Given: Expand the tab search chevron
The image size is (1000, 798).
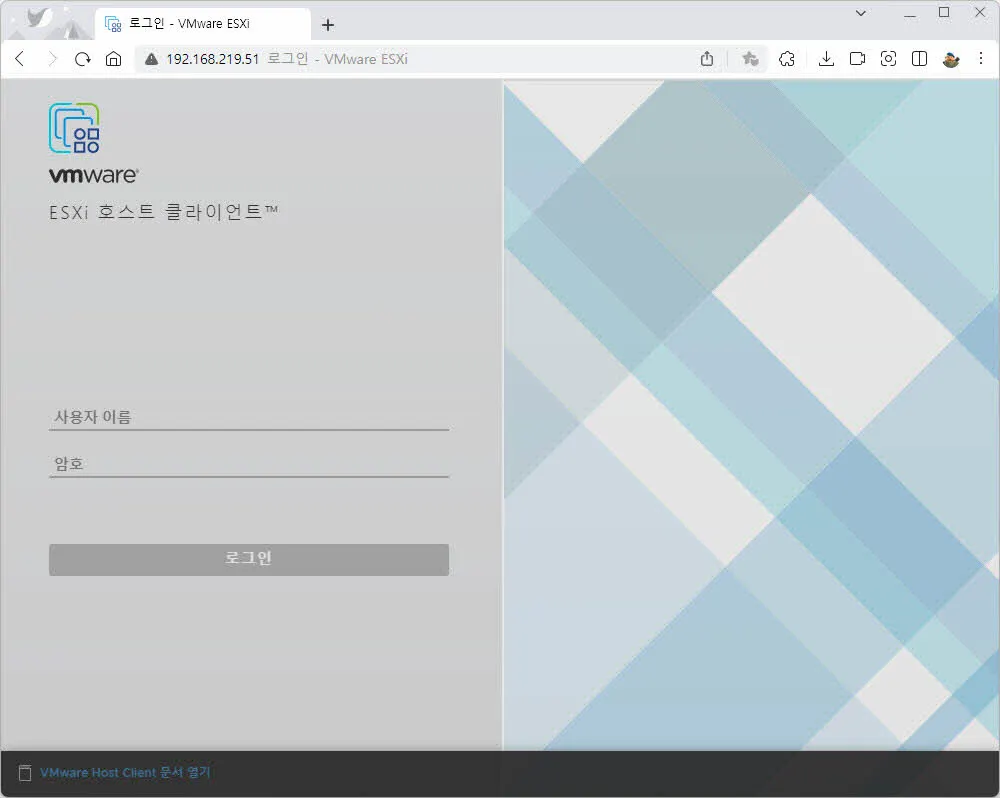Looking at the screenshot, I should [862, 13].
